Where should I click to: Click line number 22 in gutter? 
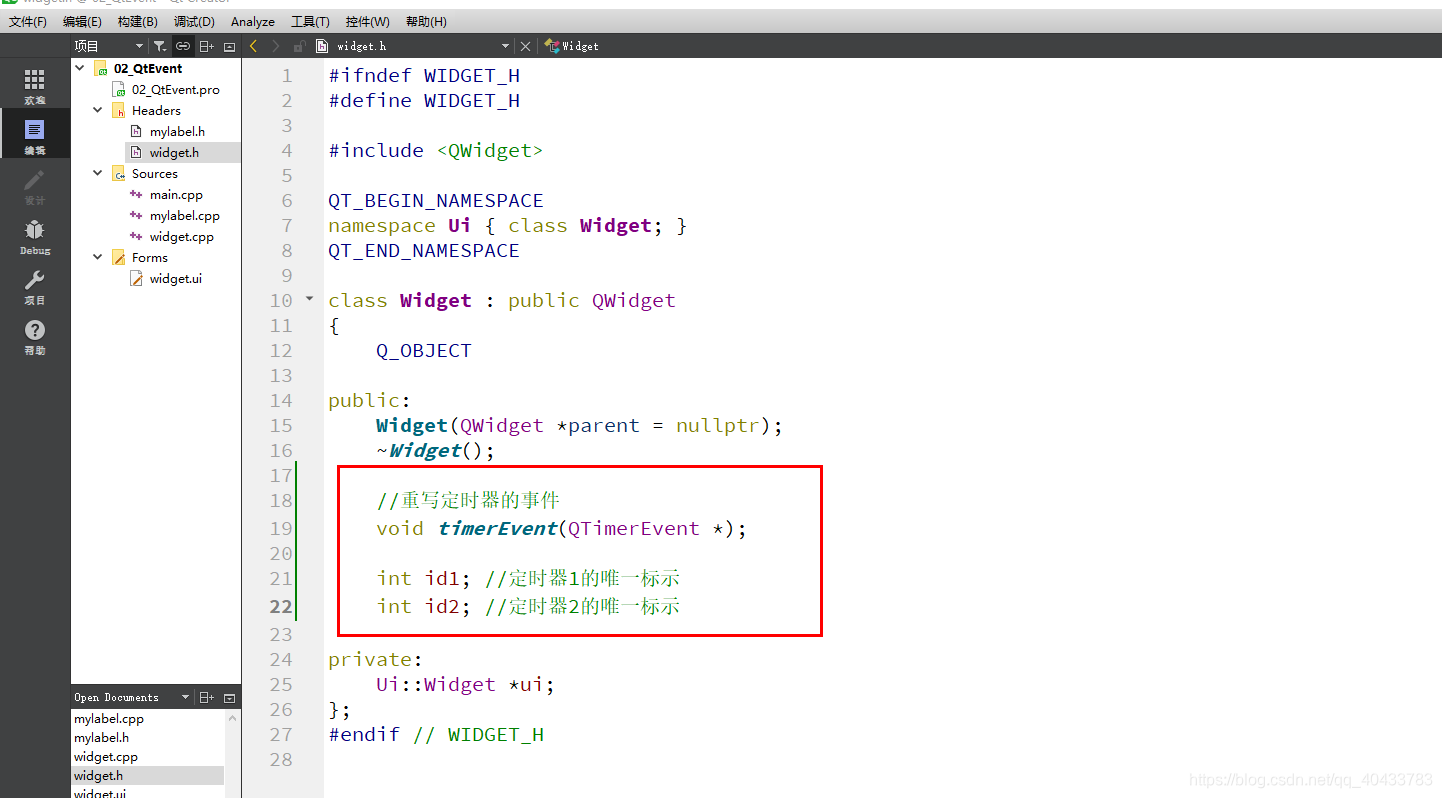tap(281, 606)
